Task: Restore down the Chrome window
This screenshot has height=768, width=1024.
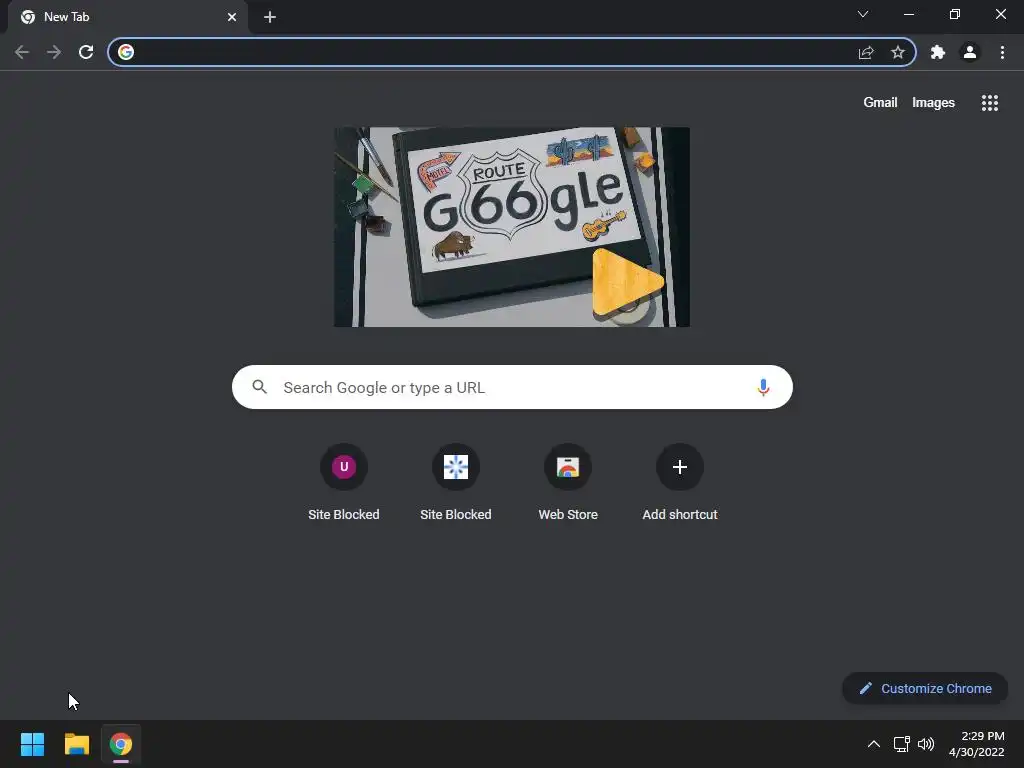Action: point(955,14)
